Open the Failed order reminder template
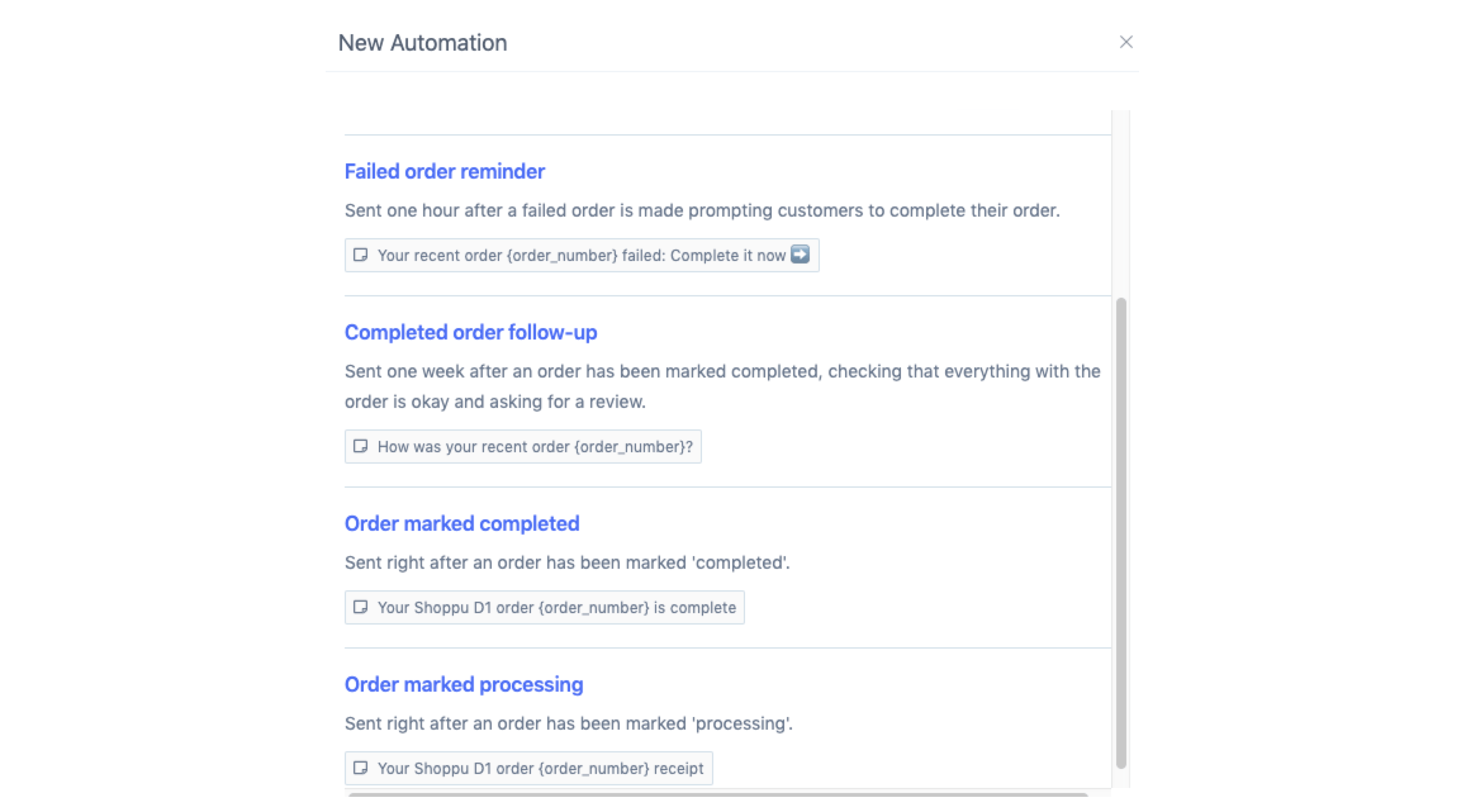1466x812 pixels. pos(444,172)
